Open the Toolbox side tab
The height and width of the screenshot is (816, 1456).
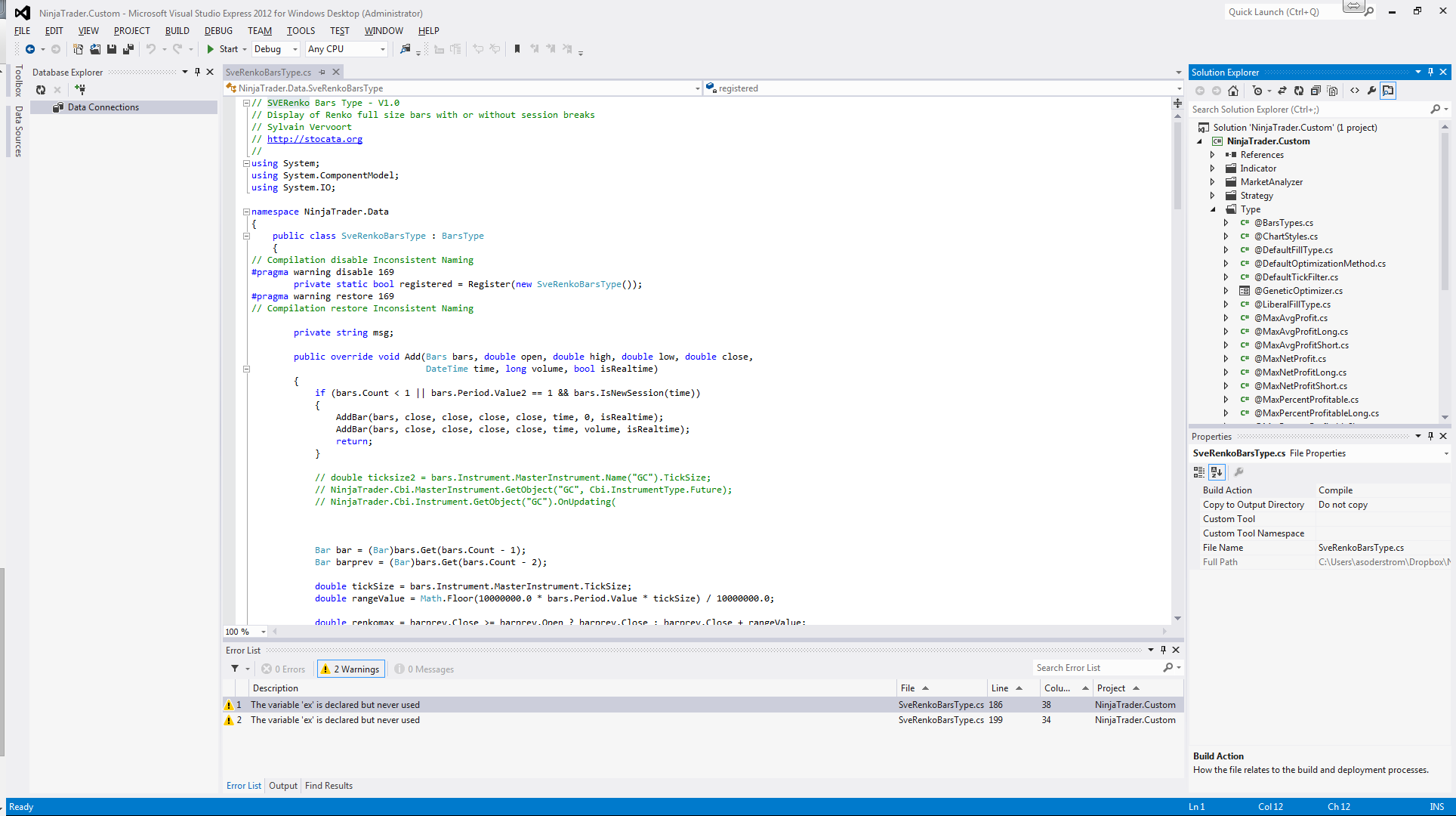coord(19,80)
